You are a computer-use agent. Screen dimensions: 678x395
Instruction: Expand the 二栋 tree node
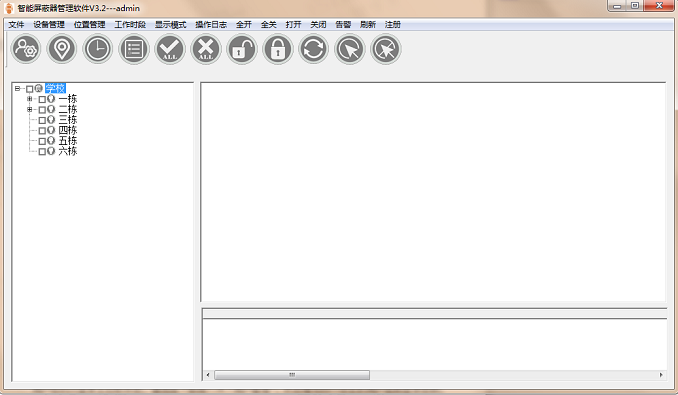click(x=29, y=109)
